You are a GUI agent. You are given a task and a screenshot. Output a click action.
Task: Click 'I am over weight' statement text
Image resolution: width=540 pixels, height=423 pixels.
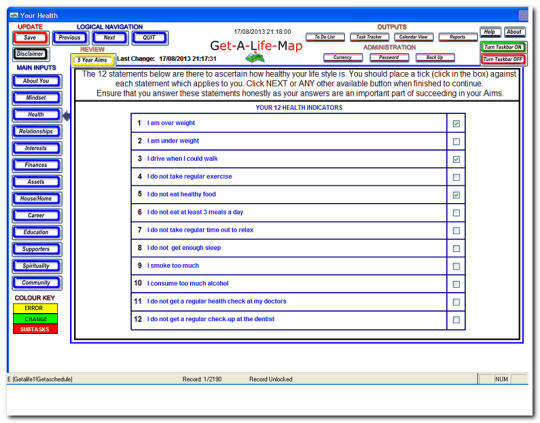pyautogui.click(x=171, y=123)
